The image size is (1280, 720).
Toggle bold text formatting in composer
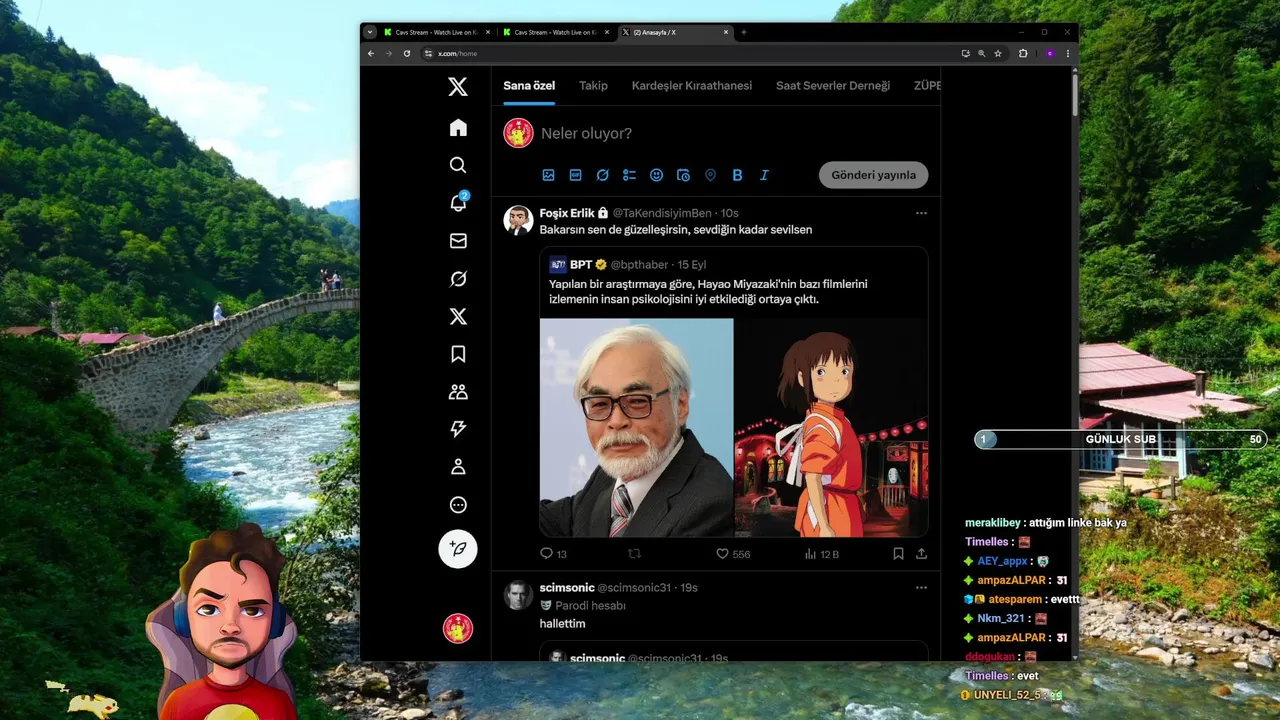(737, 175)
